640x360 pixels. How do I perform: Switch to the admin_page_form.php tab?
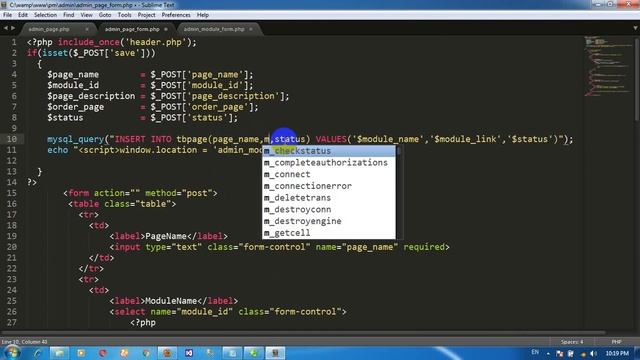[132, 29]
